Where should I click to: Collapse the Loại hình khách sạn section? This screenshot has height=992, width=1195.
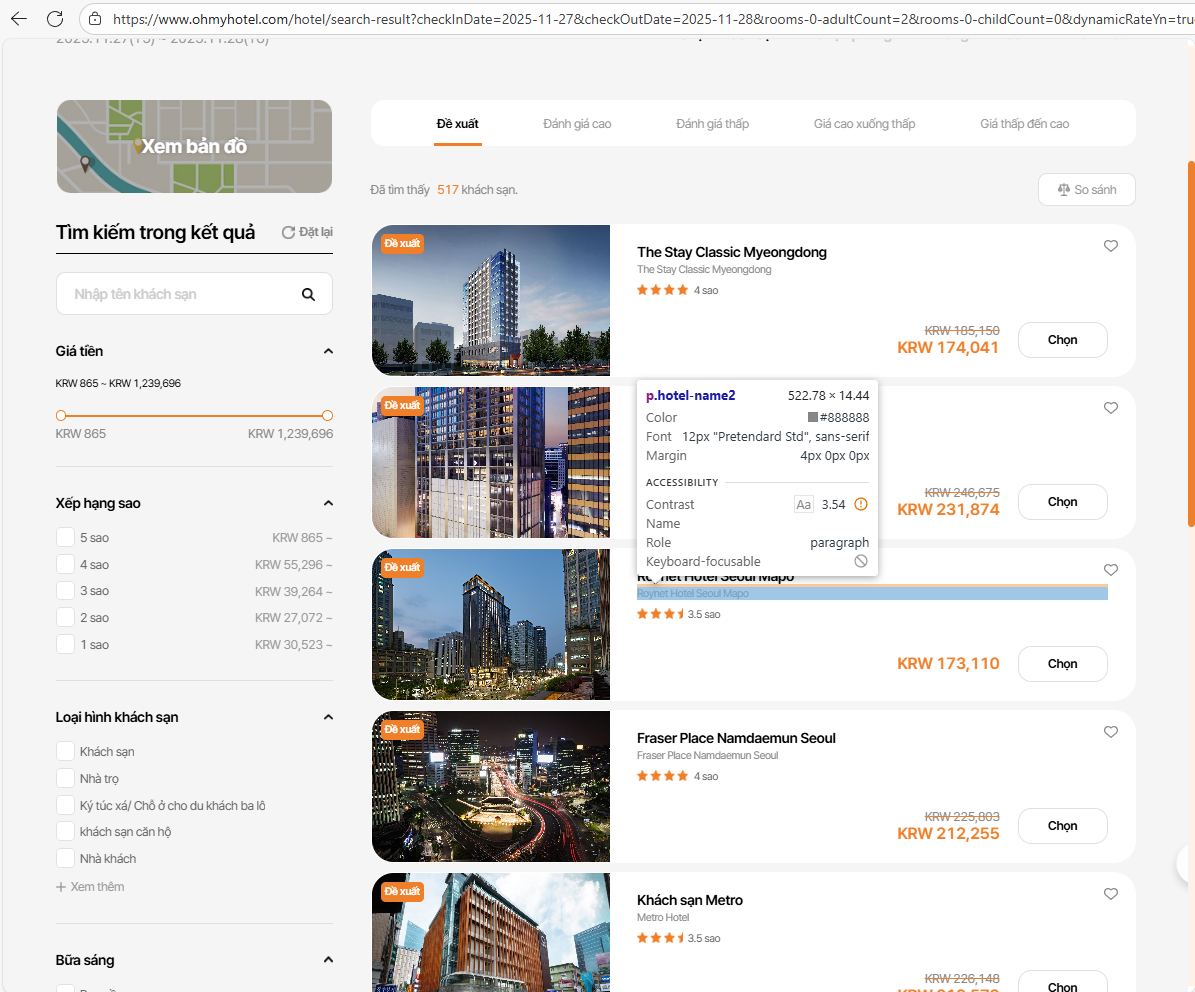(328, 717)
